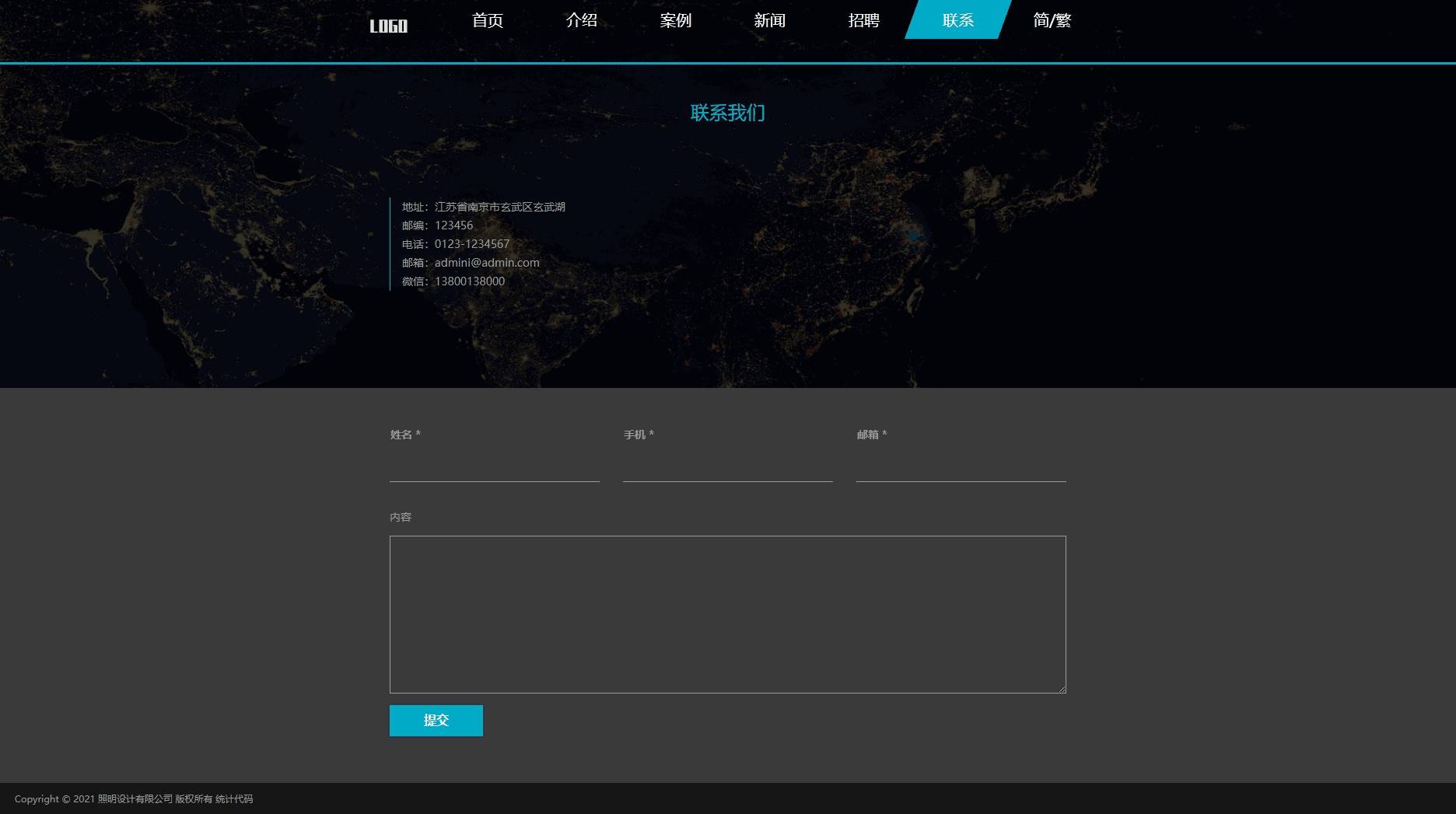1456x814 pixels.
Task: Click the admini@admin.com email address
Action: click(x=487, y=263)
